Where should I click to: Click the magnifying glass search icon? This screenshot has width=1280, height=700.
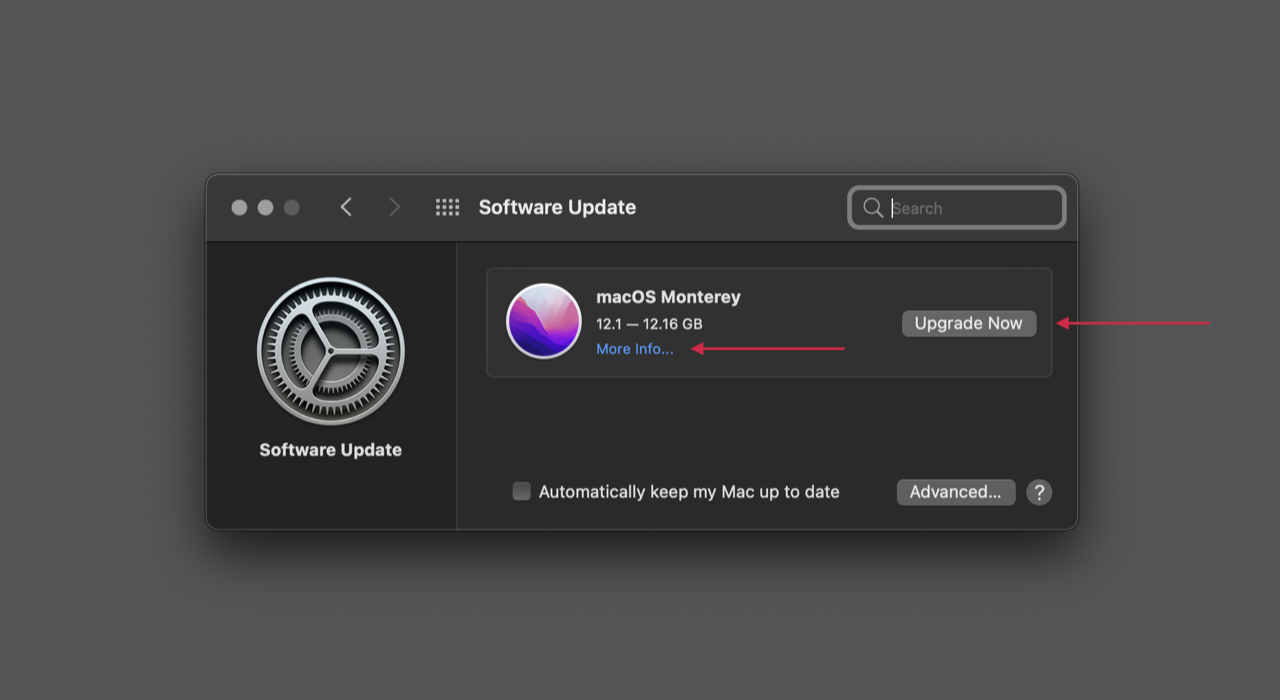tap(873, 208)
